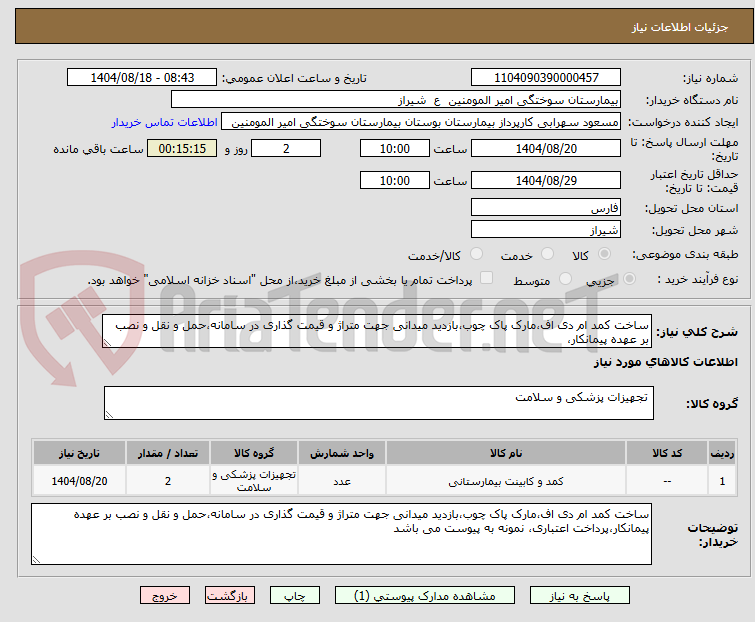Click the چاپ print button
Screen dimensions: 755x622
(295, 596)
